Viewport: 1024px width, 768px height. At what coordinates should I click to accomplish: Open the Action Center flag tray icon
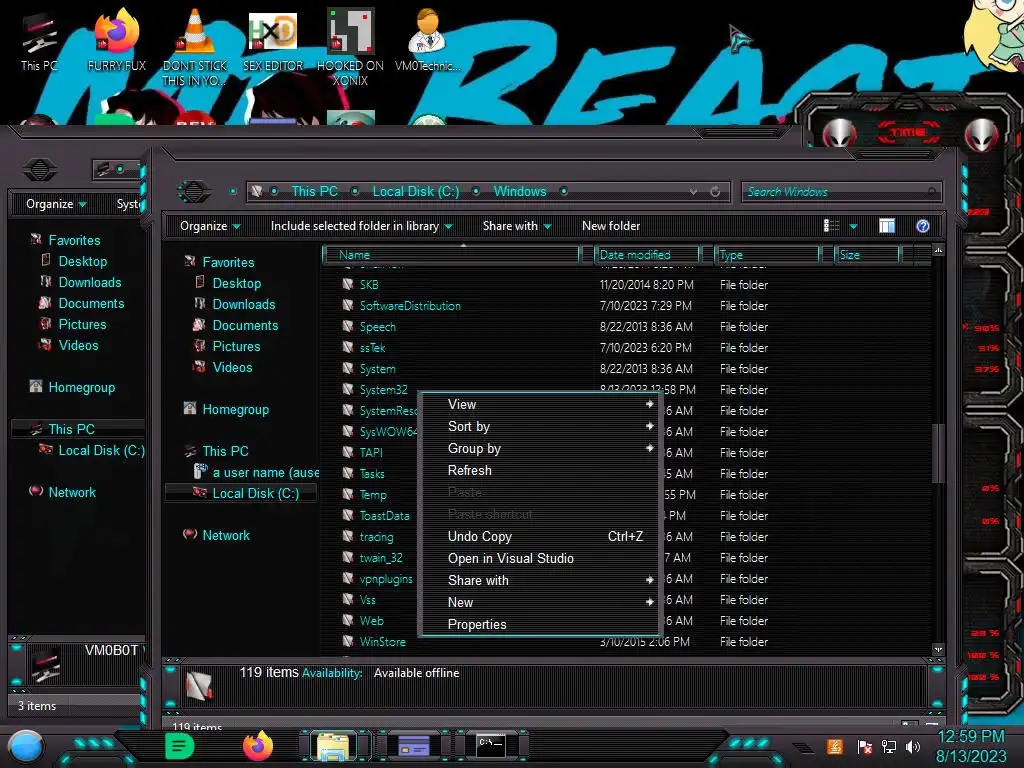pyautogui.click(x=864, y=746)
